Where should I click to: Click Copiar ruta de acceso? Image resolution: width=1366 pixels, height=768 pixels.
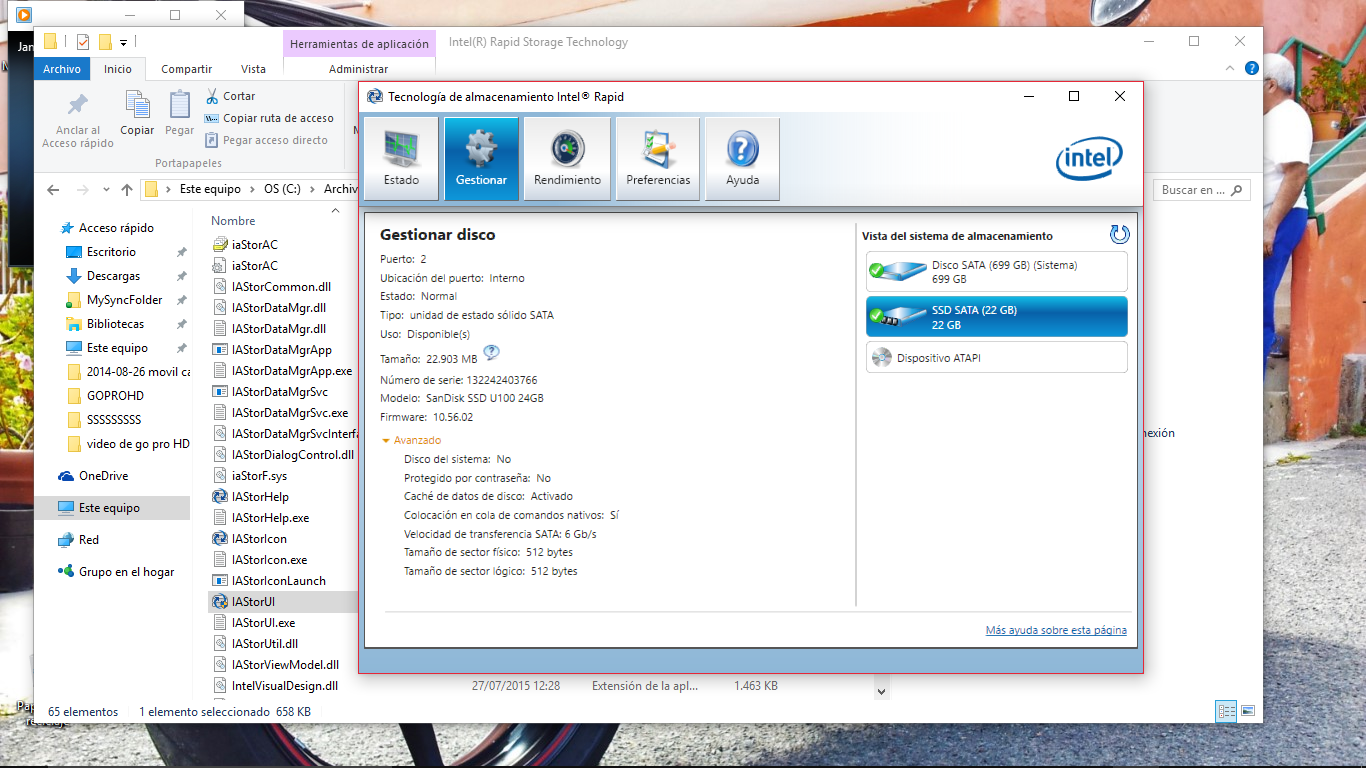click(269, 118)
